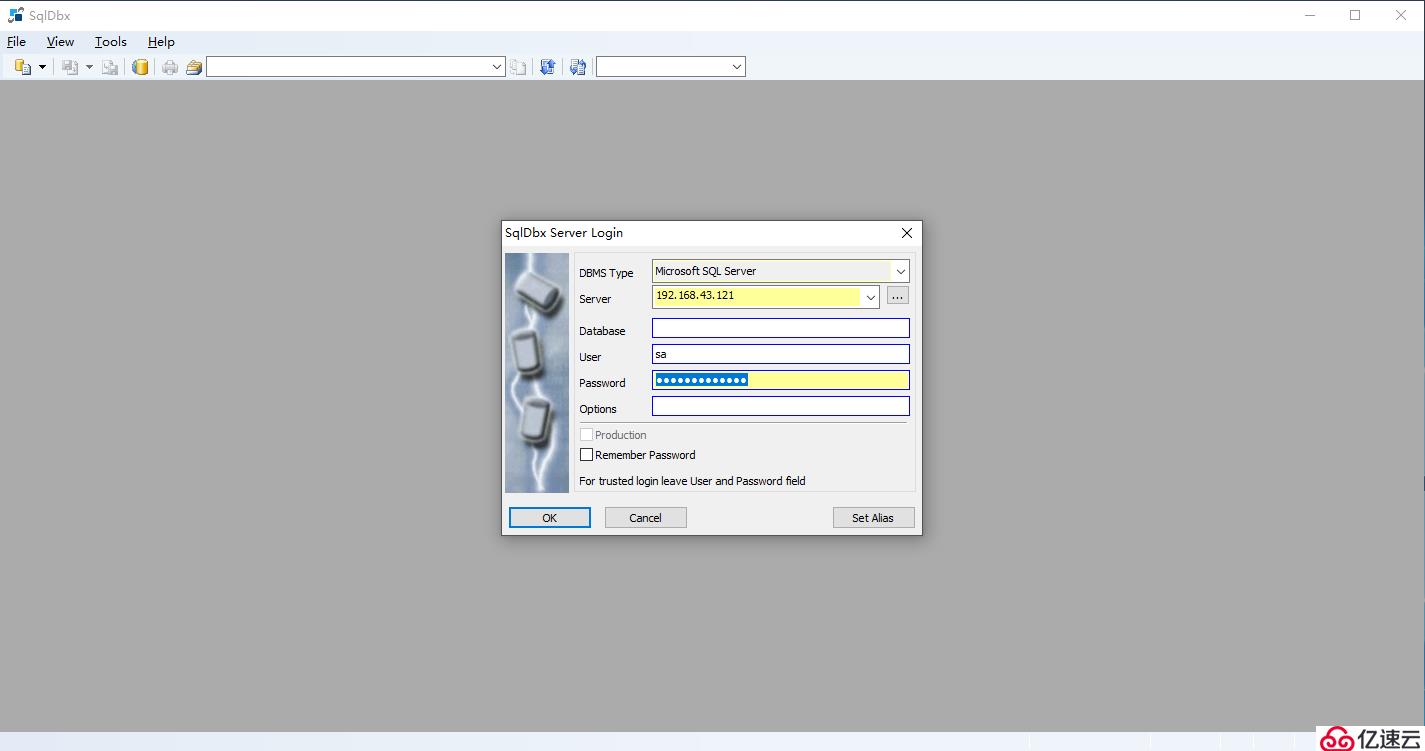Click the save script toolbar icon
The image size is (1425, 751).
(70, 67)
